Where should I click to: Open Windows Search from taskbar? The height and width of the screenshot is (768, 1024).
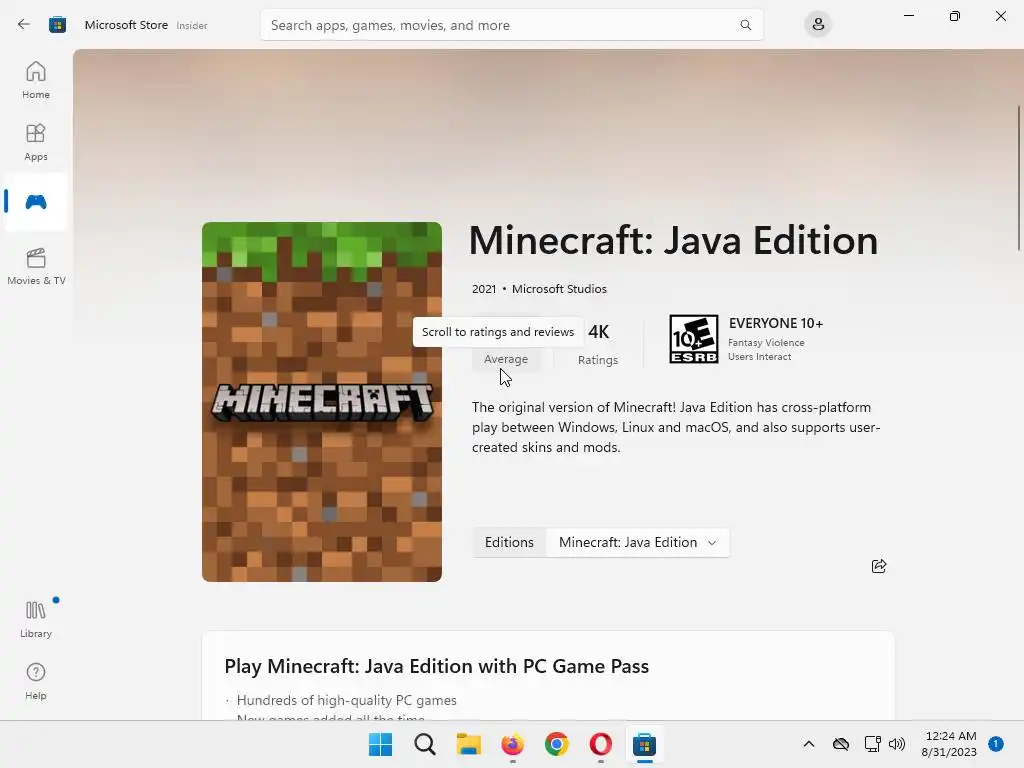point(424,744)
